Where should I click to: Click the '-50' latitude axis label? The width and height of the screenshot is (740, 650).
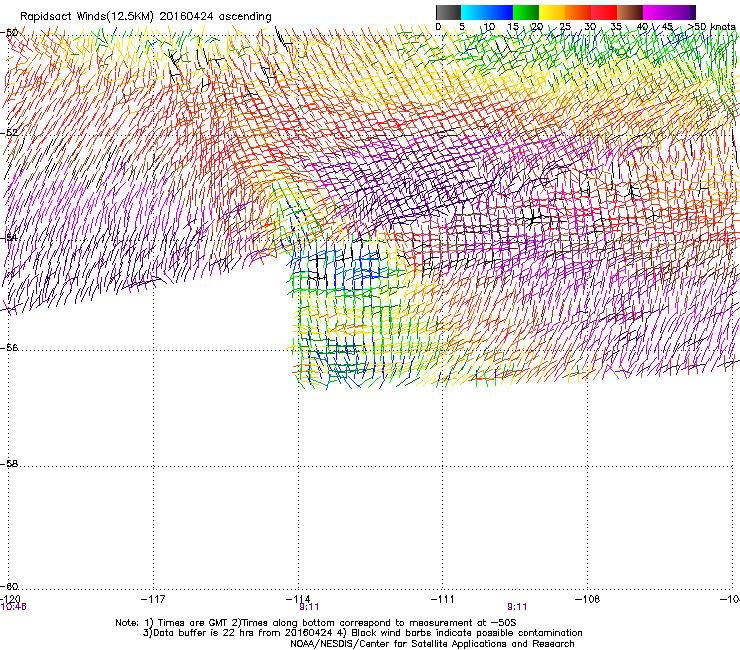[x=9, y=33]
